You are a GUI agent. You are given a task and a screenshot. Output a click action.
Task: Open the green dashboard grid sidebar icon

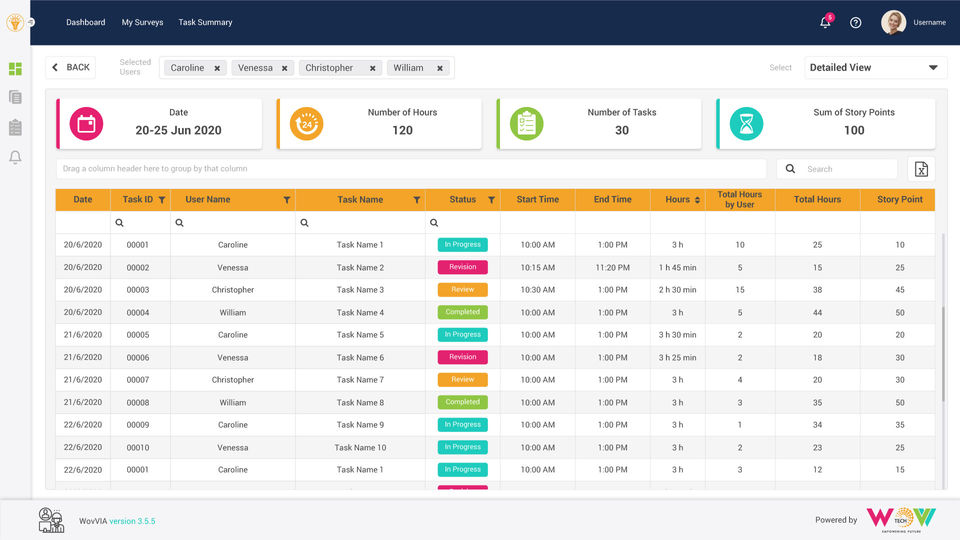click(x=15, y=69)
